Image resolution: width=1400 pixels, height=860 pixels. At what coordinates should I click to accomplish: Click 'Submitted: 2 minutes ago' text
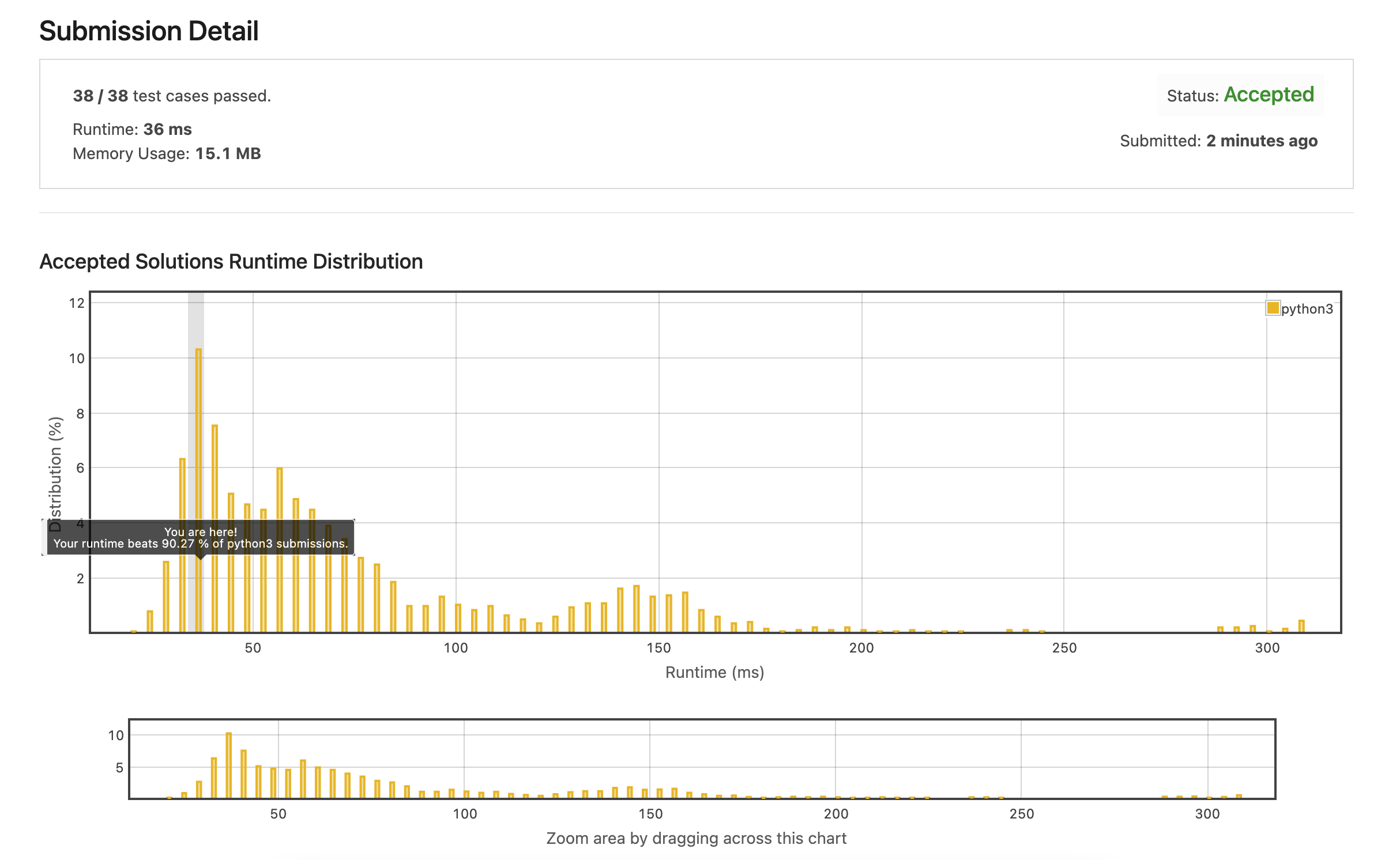(1218, 141)
